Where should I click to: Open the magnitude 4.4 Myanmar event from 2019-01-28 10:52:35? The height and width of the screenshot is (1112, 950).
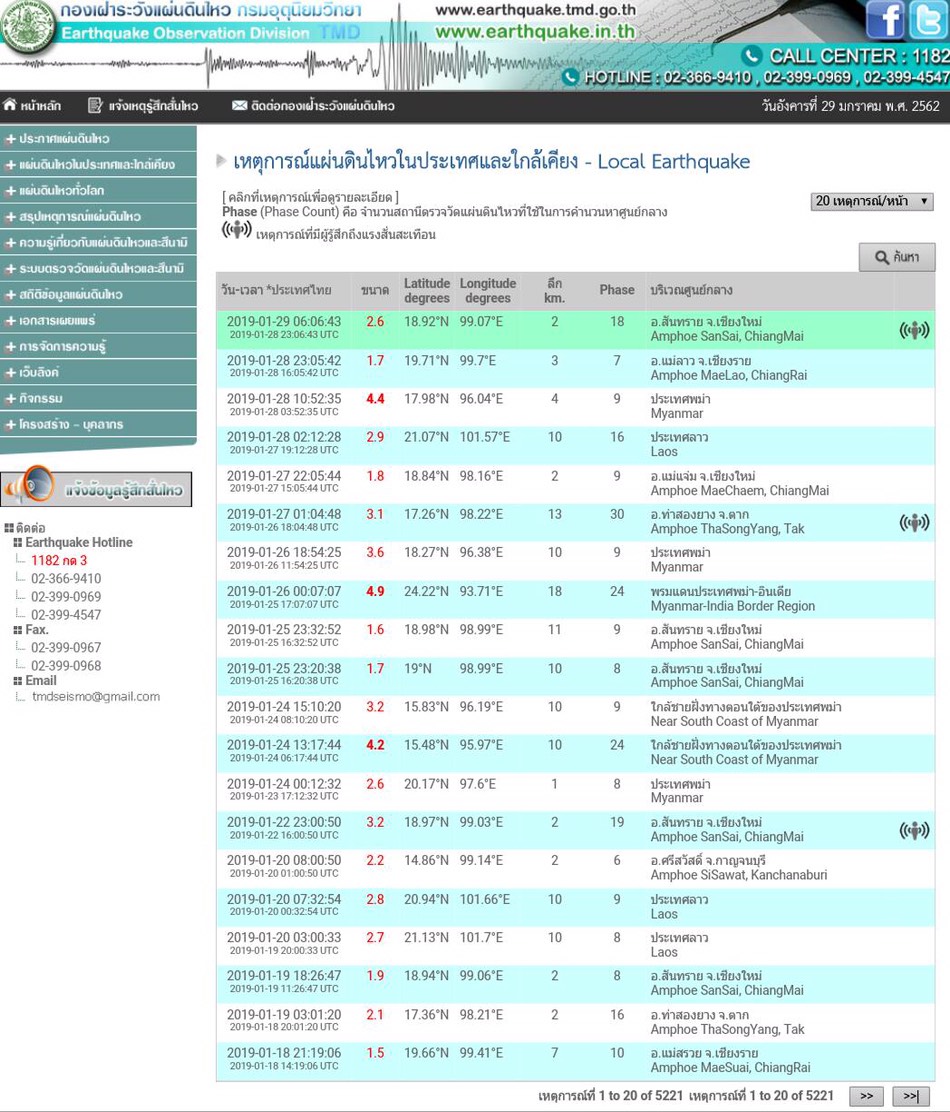[575, 406]
